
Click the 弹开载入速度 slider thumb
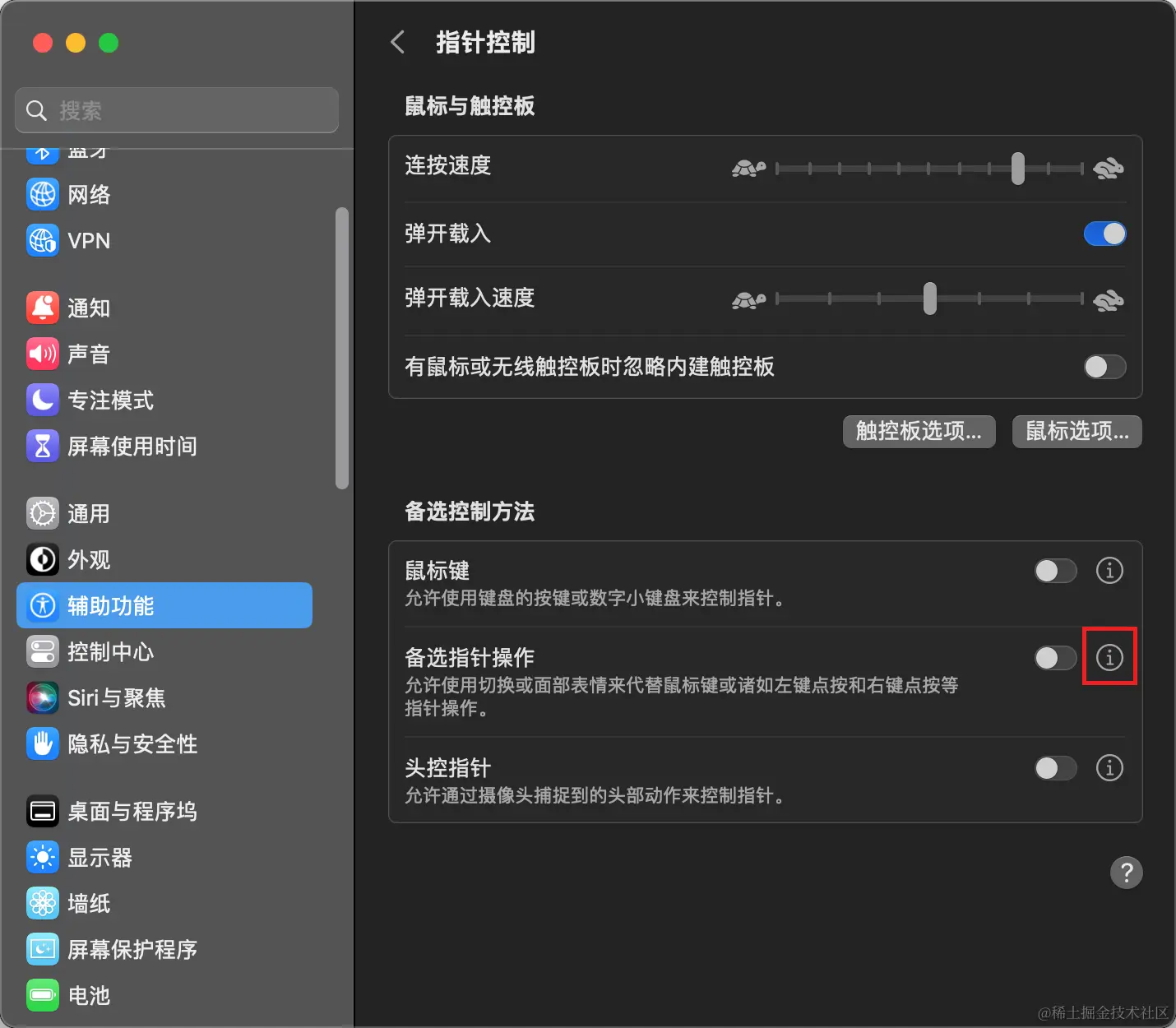[930, 299]
